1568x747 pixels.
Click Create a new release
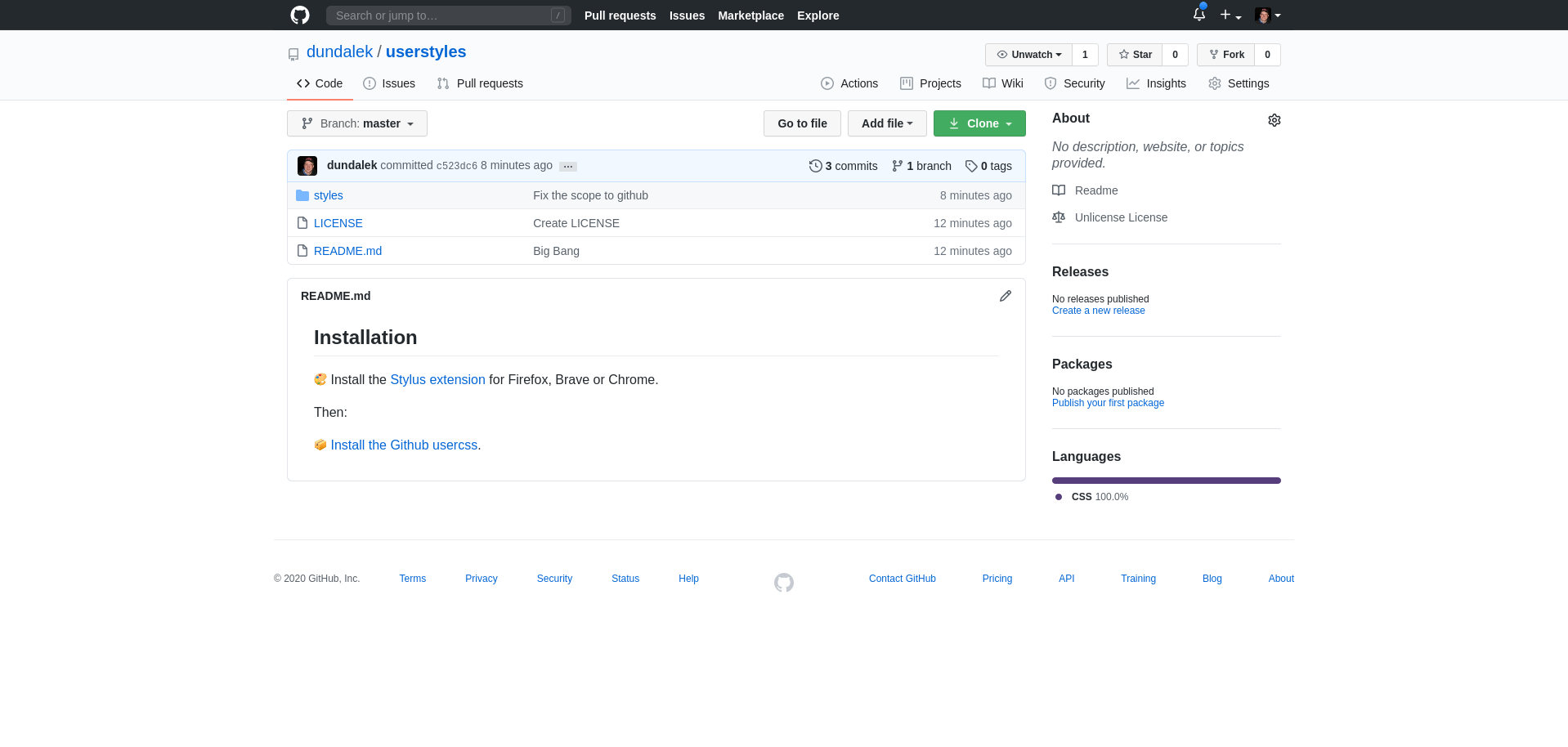[1098, 311]
